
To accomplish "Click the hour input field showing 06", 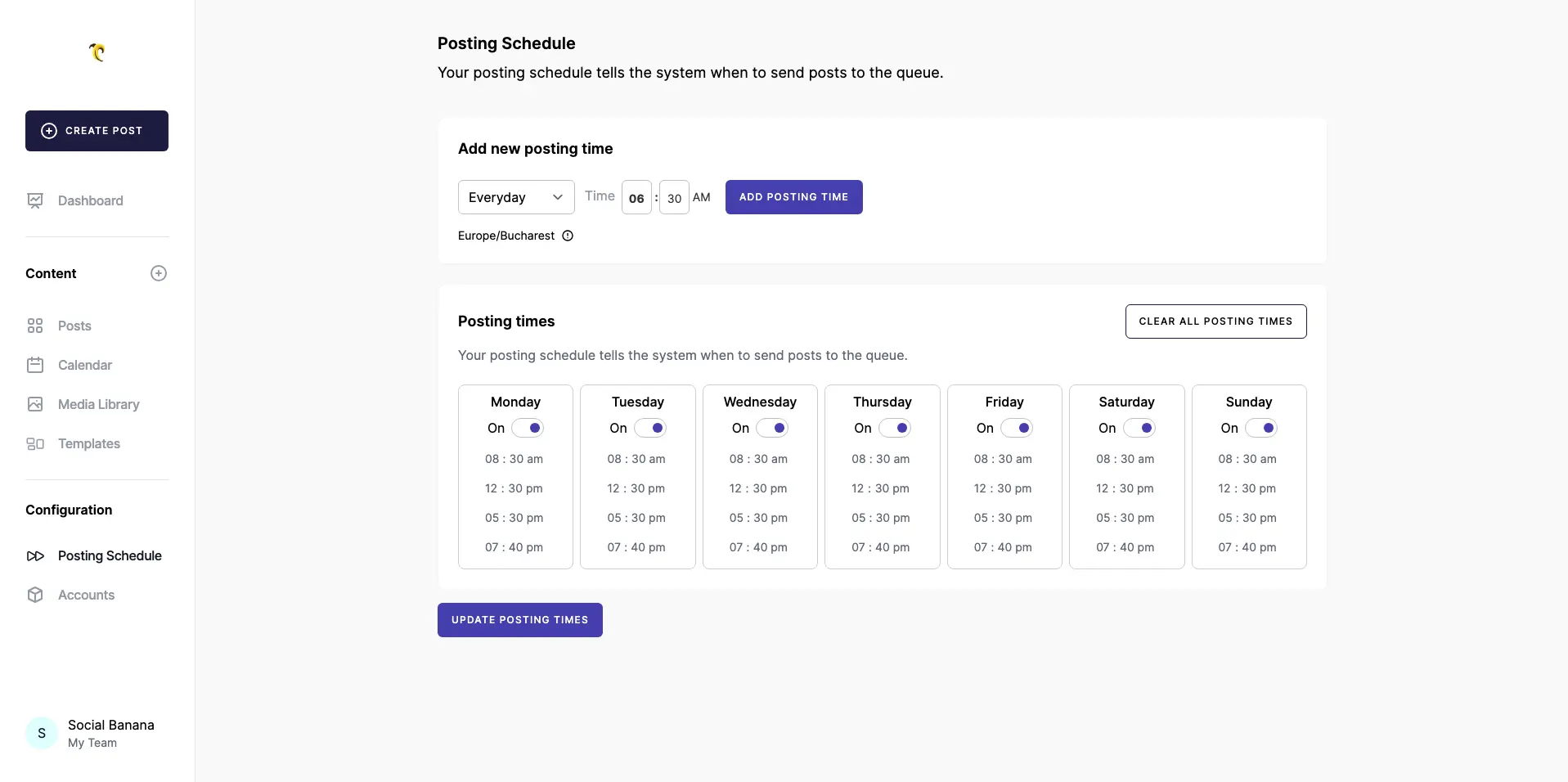I will click(636, 198).
